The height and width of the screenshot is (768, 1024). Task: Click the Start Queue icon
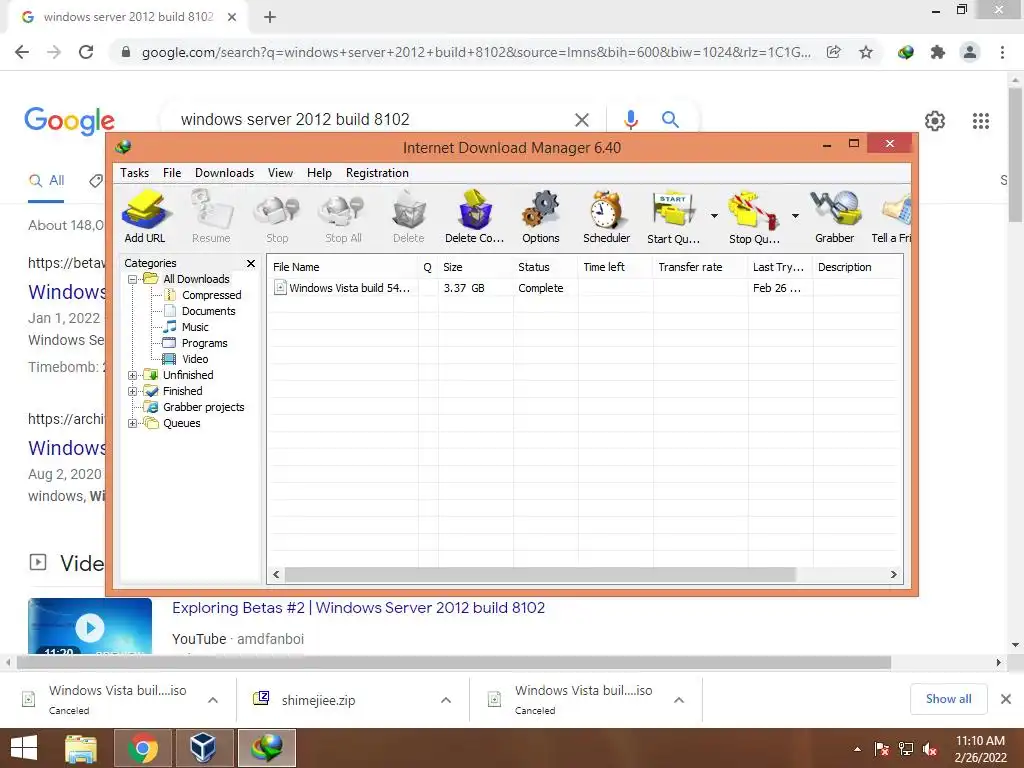(673, 216)
